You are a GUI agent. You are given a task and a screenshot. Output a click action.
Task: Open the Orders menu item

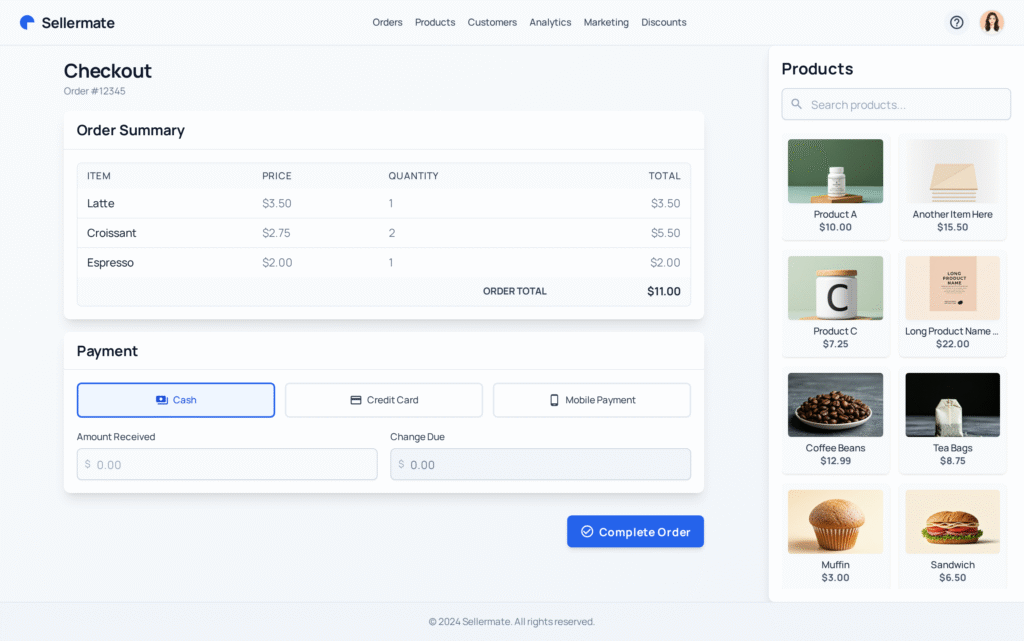pos(387,22)
